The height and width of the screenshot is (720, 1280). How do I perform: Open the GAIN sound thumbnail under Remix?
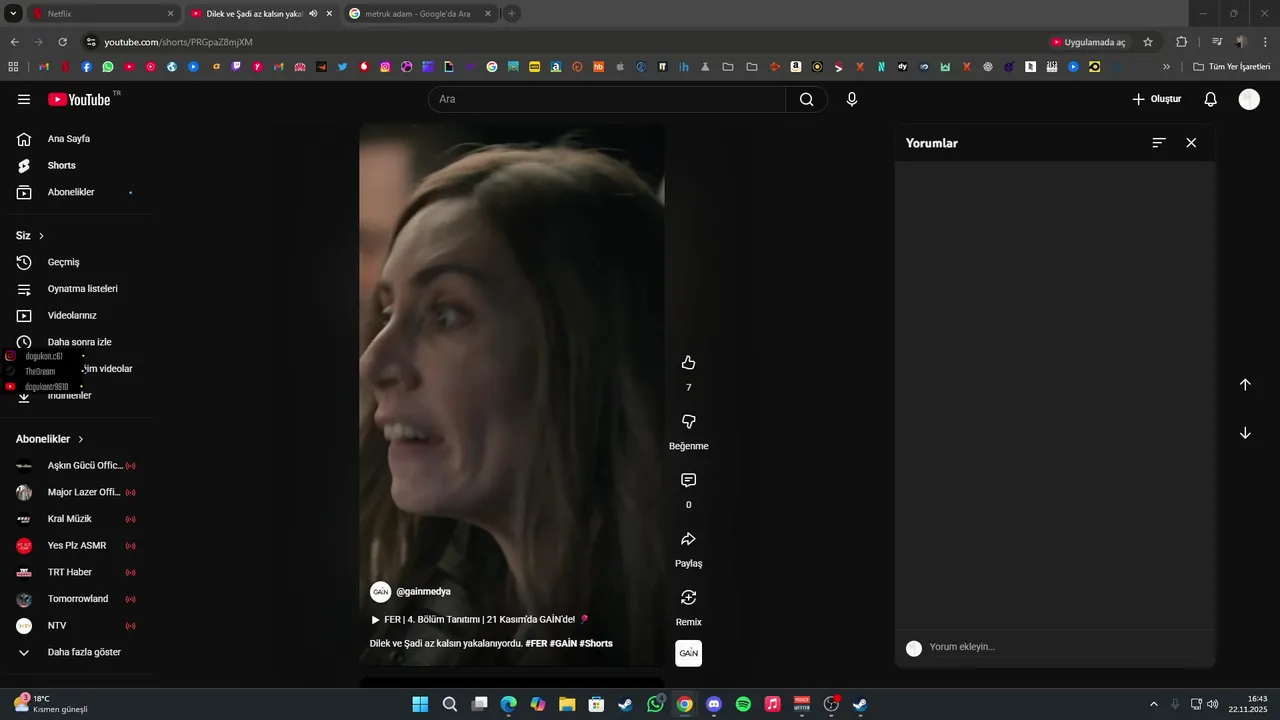[688, 653]
